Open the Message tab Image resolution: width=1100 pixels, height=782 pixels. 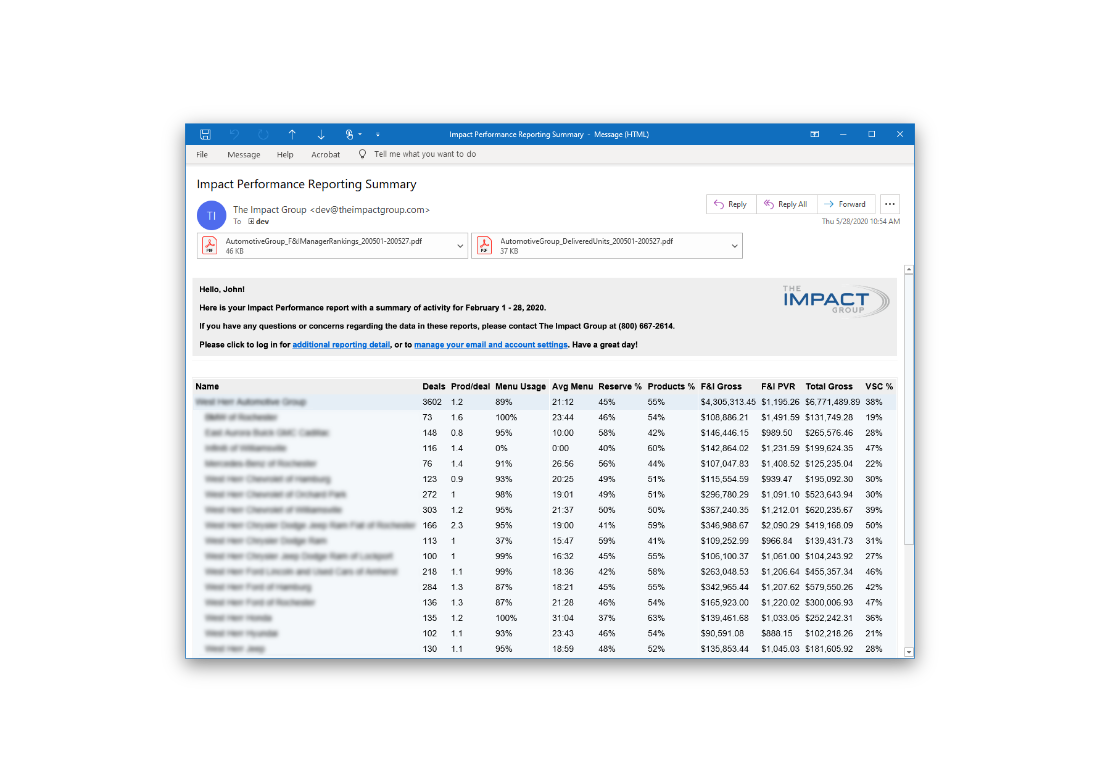click(x=243, y=154)
